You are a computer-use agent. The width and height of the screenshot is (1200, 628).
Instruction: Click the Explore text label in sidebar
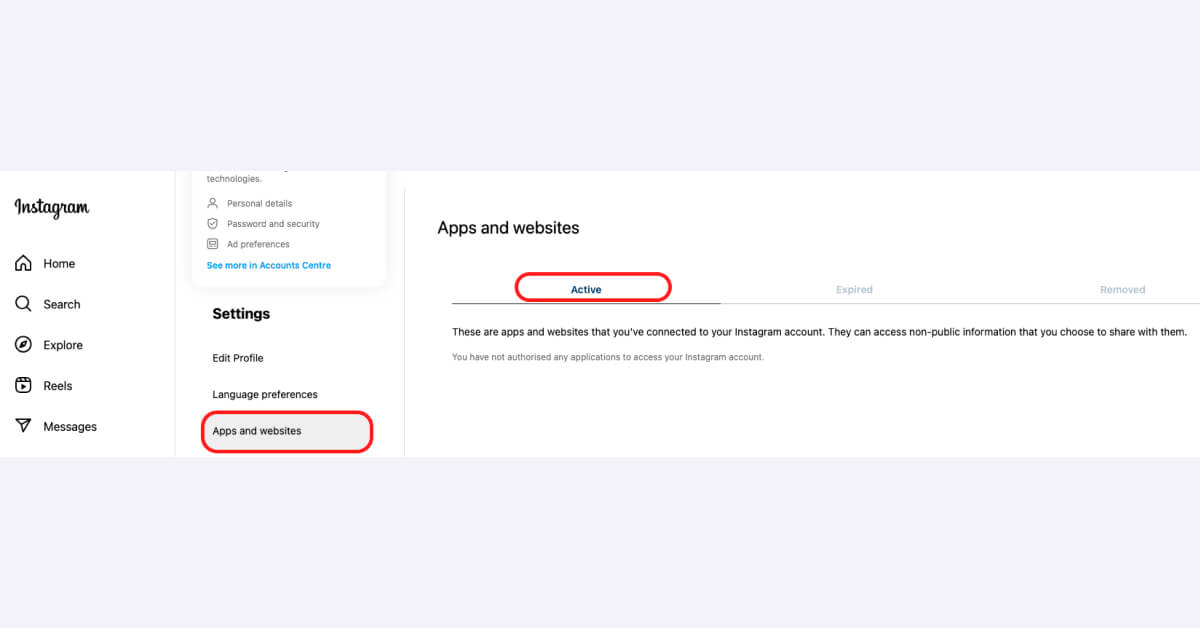63,345
